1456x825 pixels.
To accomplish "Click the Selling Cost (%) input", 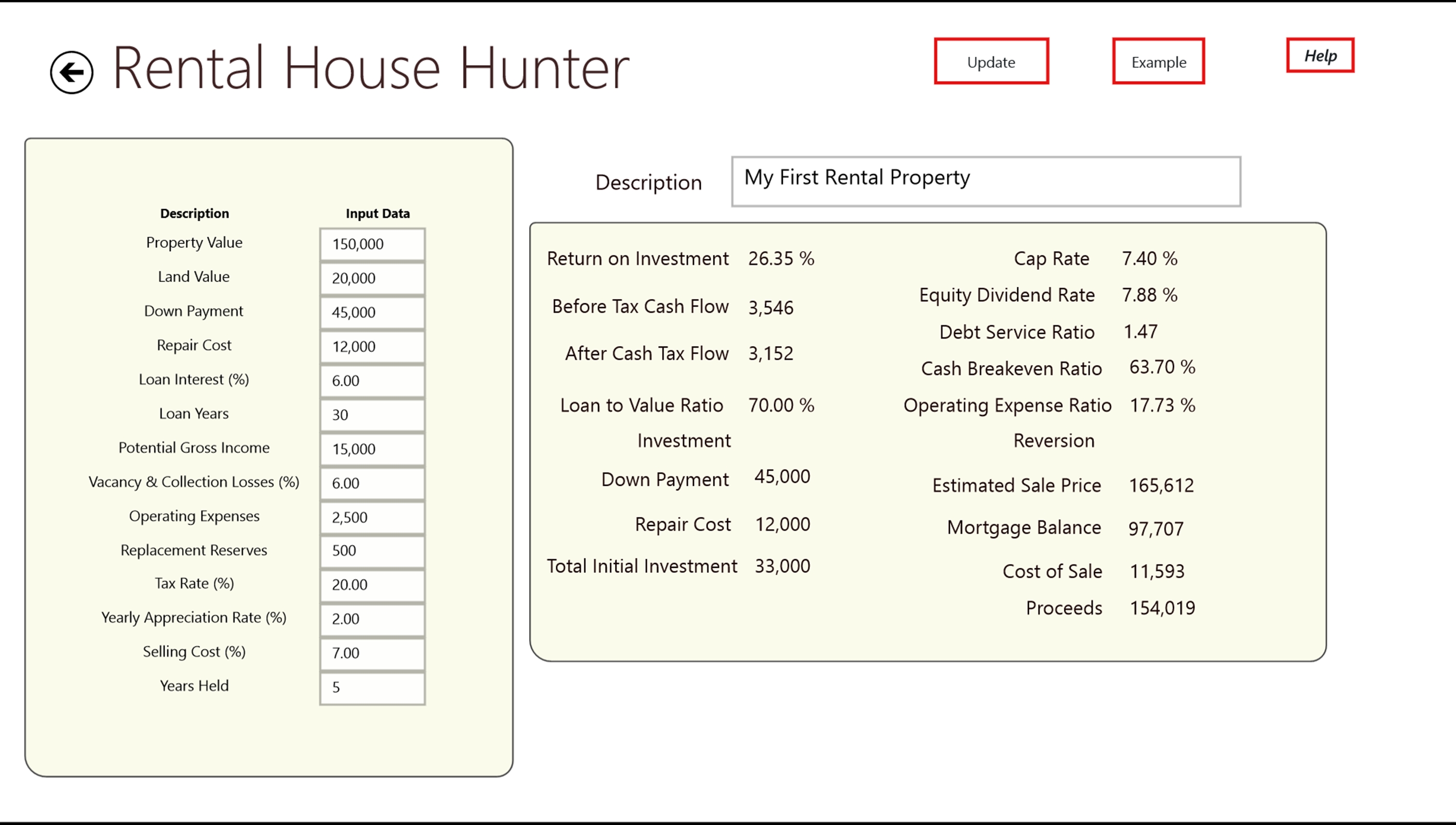I will pyautogui.click(x=372, y=653).
